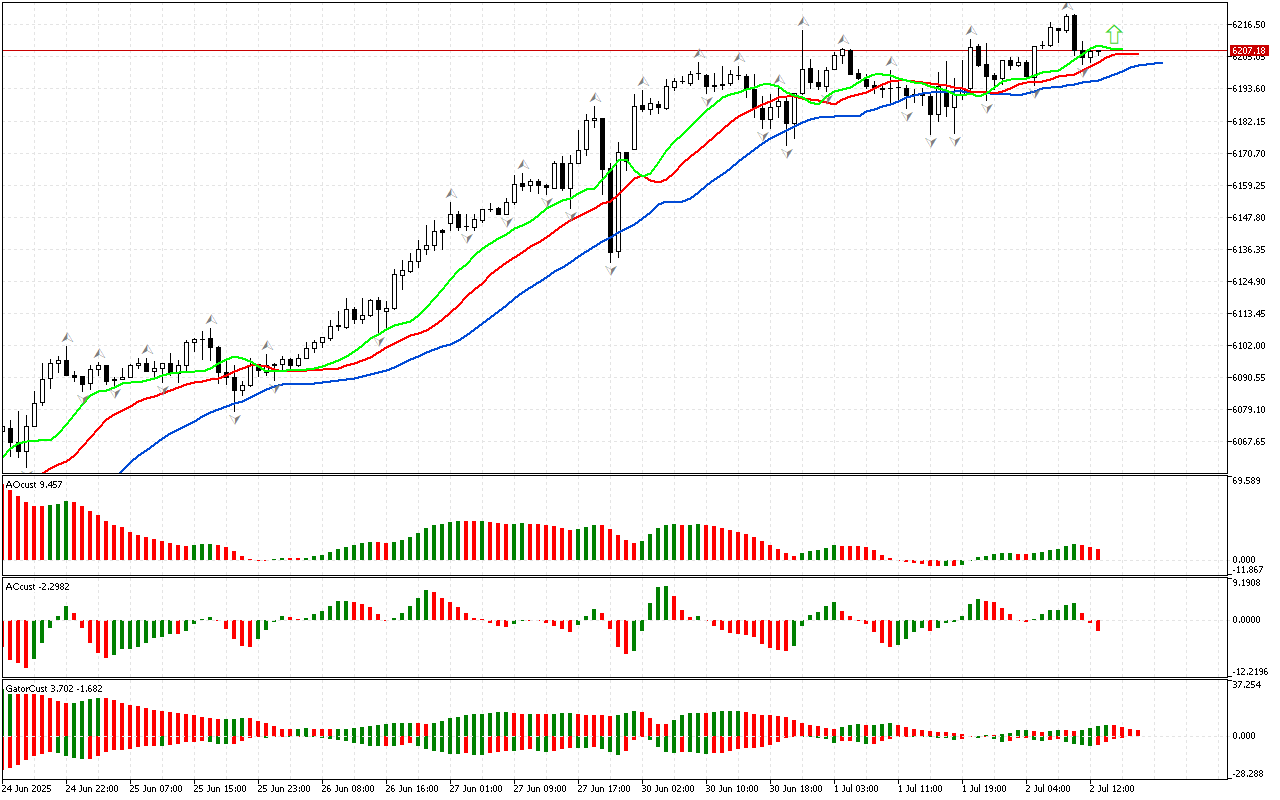Click the down fractal under the 25 Jun 15:00 low
The width and height of the screenshot is (1280, 800).
[236, 418]
